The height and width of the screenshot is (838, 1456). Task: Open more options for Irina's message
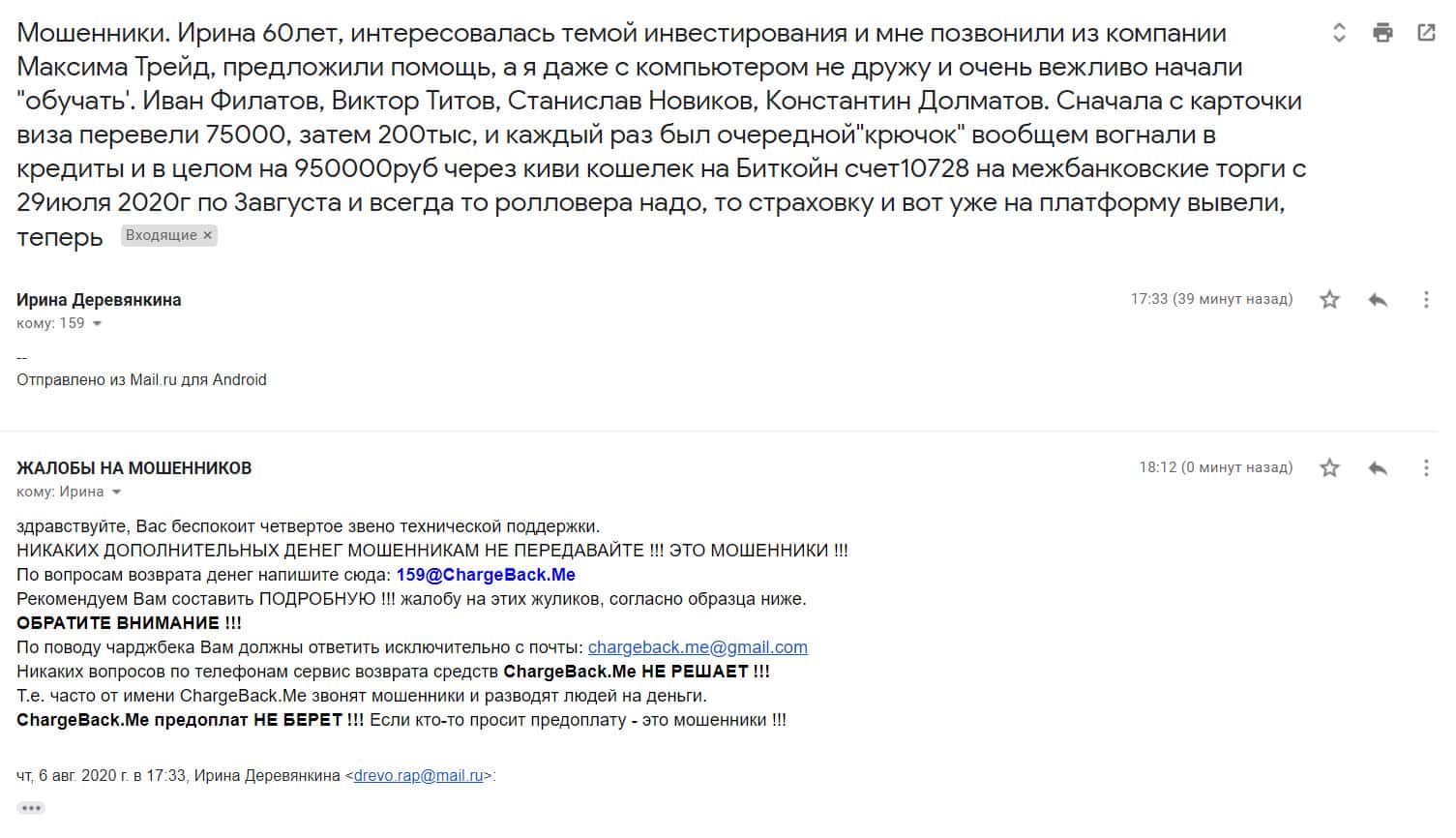pyautogui.click(x=1425, y=300)
